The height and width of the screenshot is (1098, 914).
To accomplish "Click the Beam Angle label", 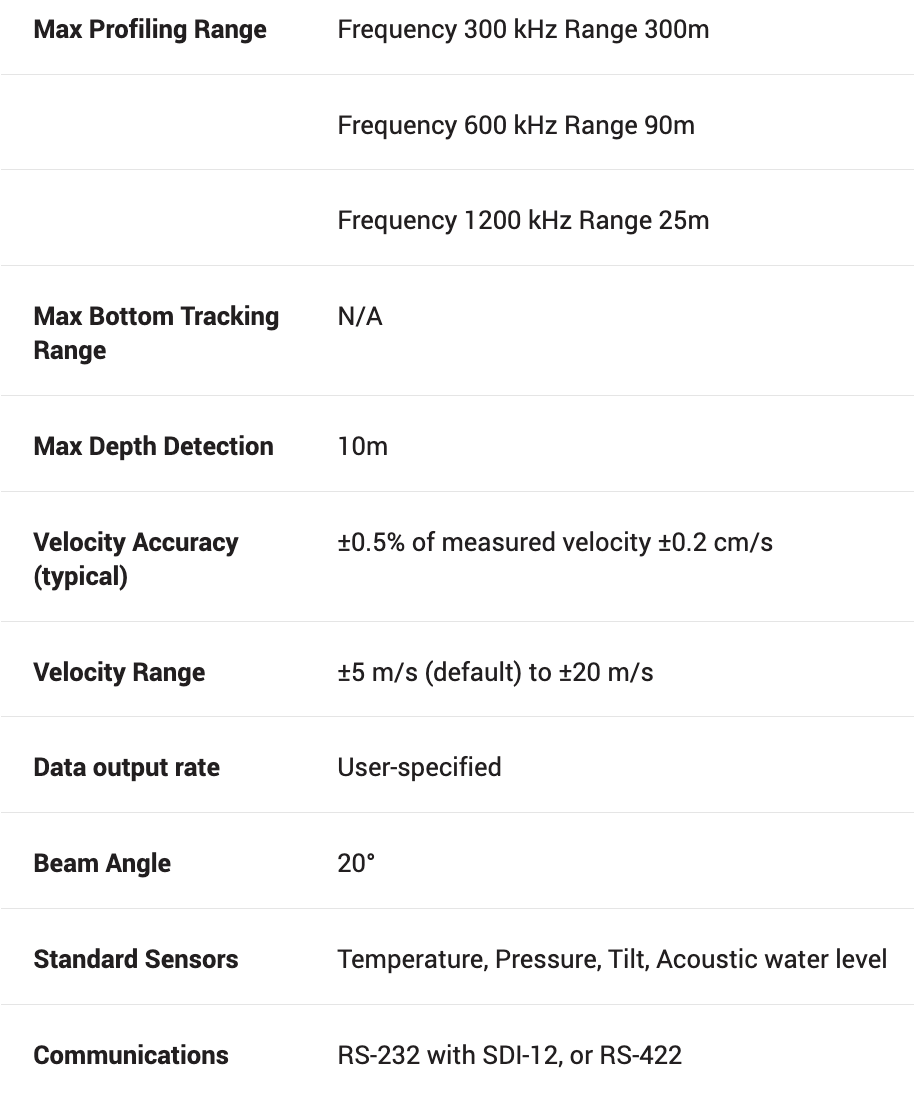I will pyautogui.click(x=102, y=864).
